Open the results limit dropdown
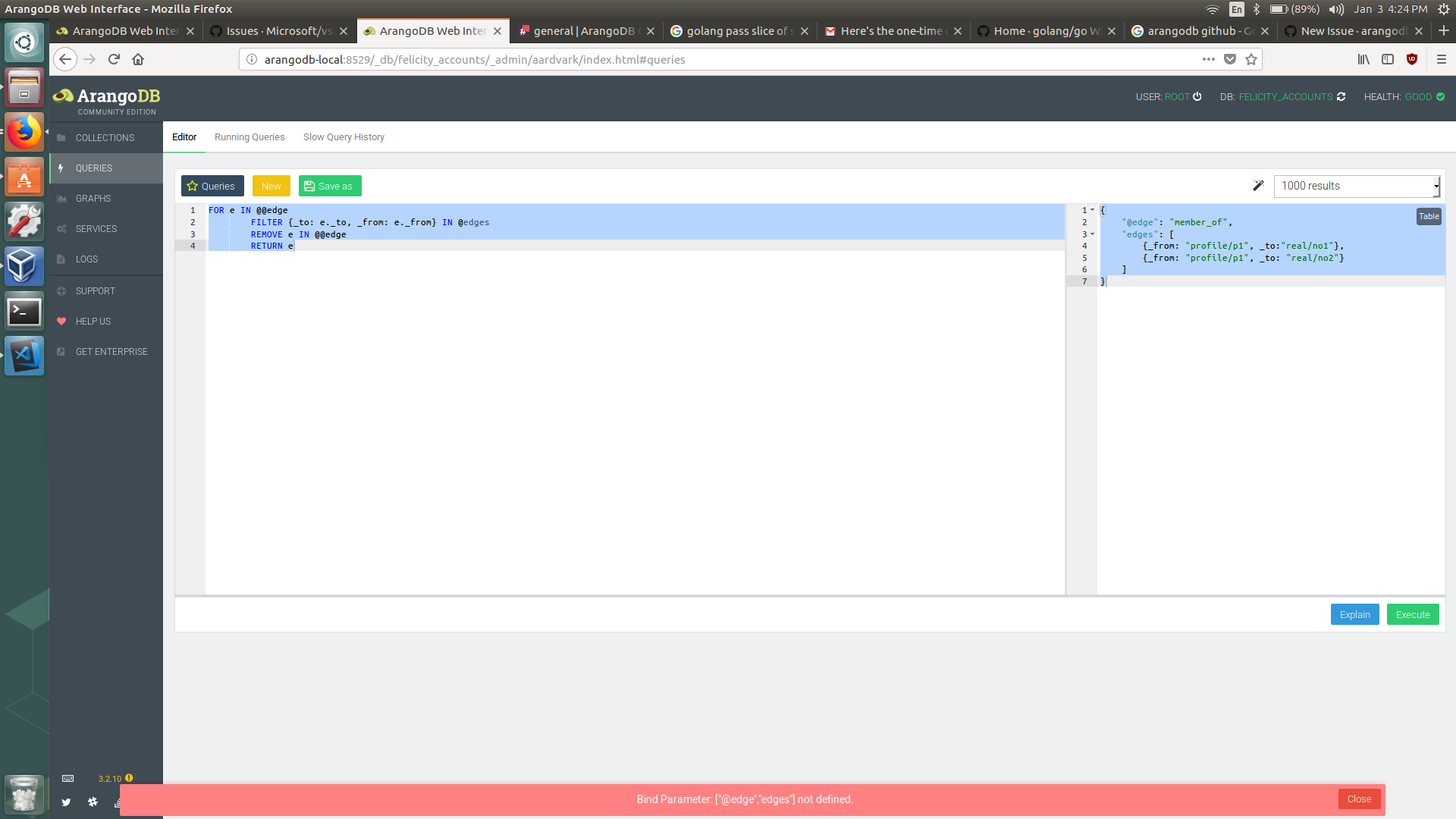1456x819 pixels. tap(1357, 186)
